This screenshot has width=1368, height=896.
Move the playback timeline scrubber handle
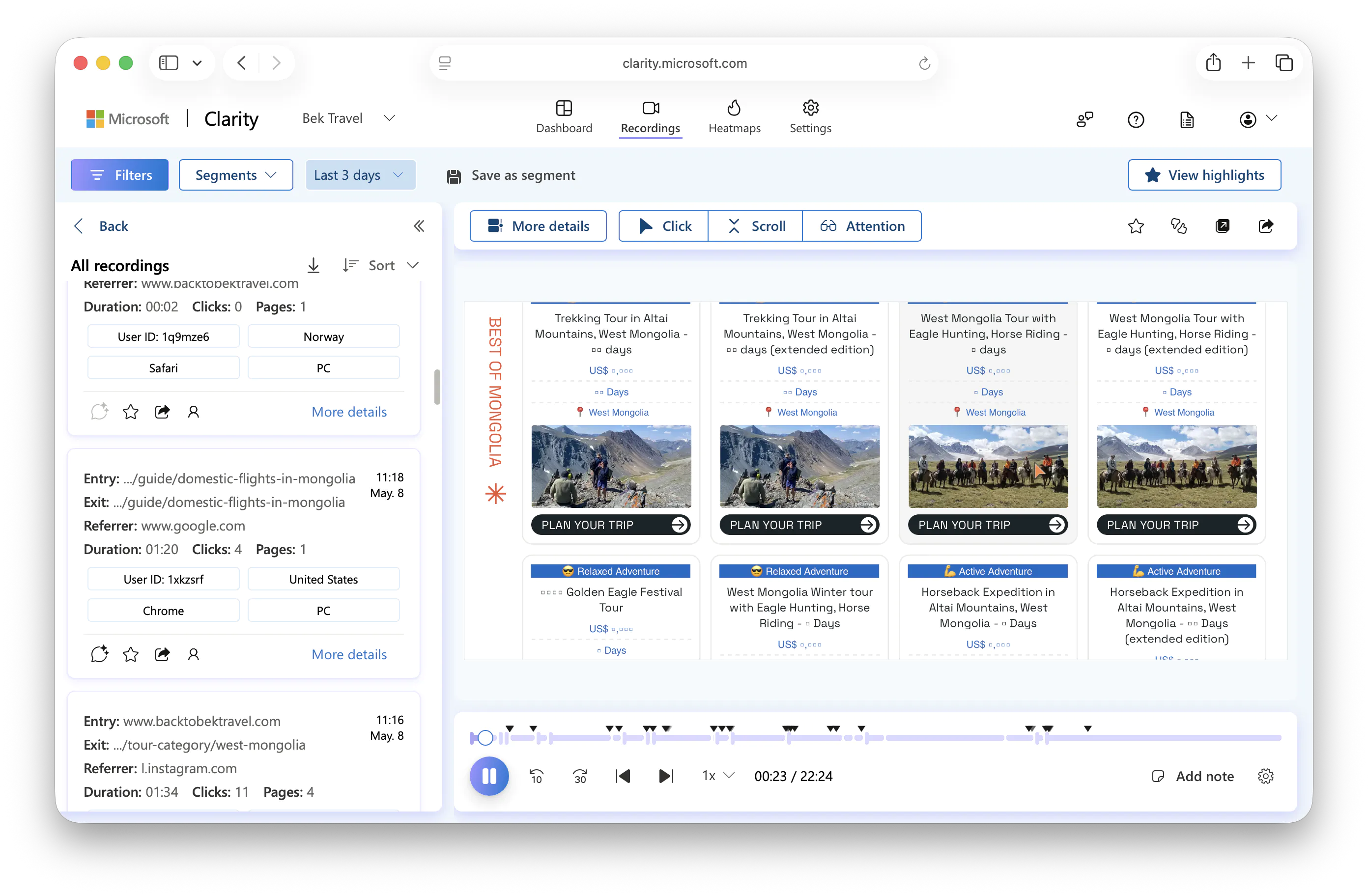[485, 737]
